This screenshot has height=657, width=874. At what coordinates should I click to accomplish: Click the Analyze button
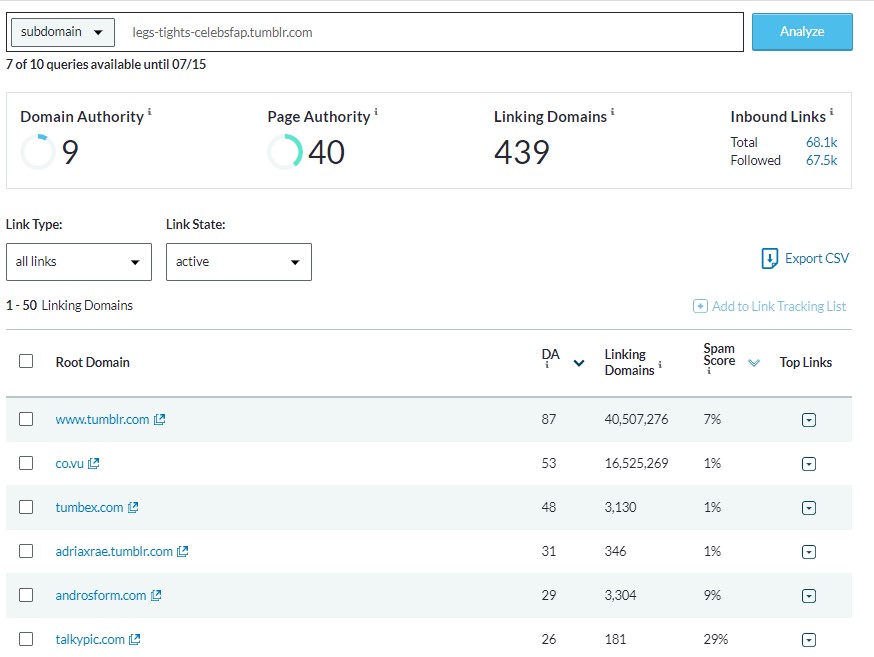point(802,32)
